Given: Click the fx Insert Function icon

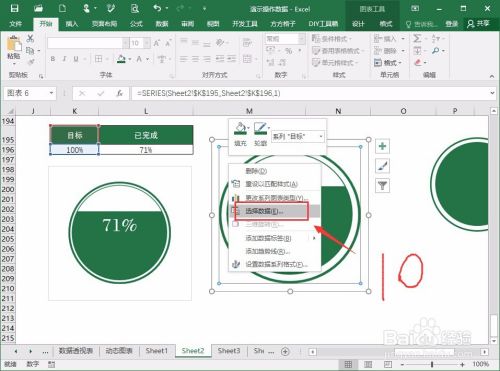Looking at the screenshot, I should 120,94.
